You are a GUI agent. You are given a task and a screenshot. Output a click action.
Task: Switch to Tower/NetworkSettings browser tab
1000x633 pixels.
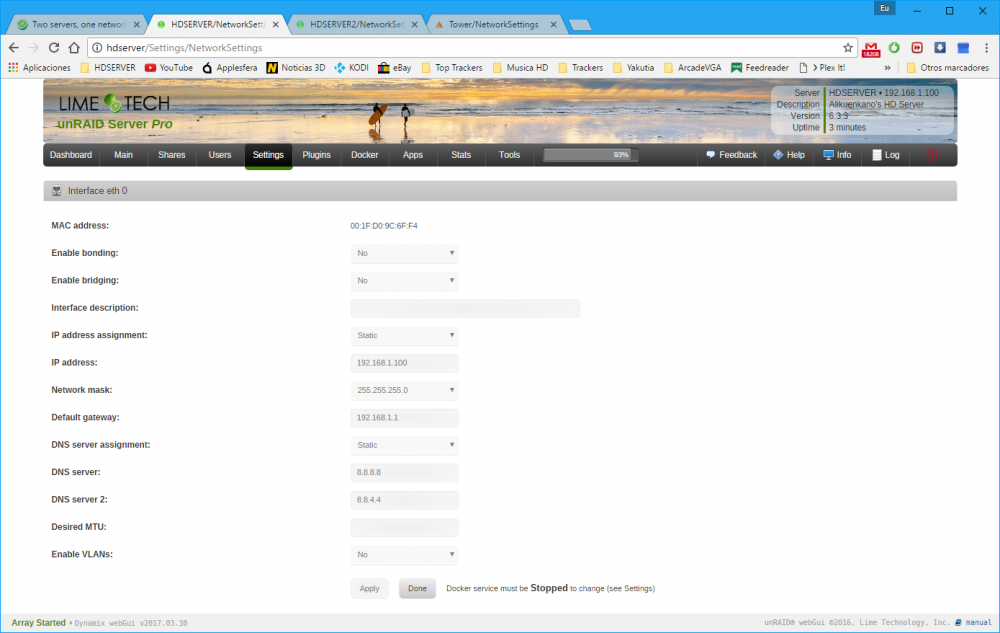(495, 24)
